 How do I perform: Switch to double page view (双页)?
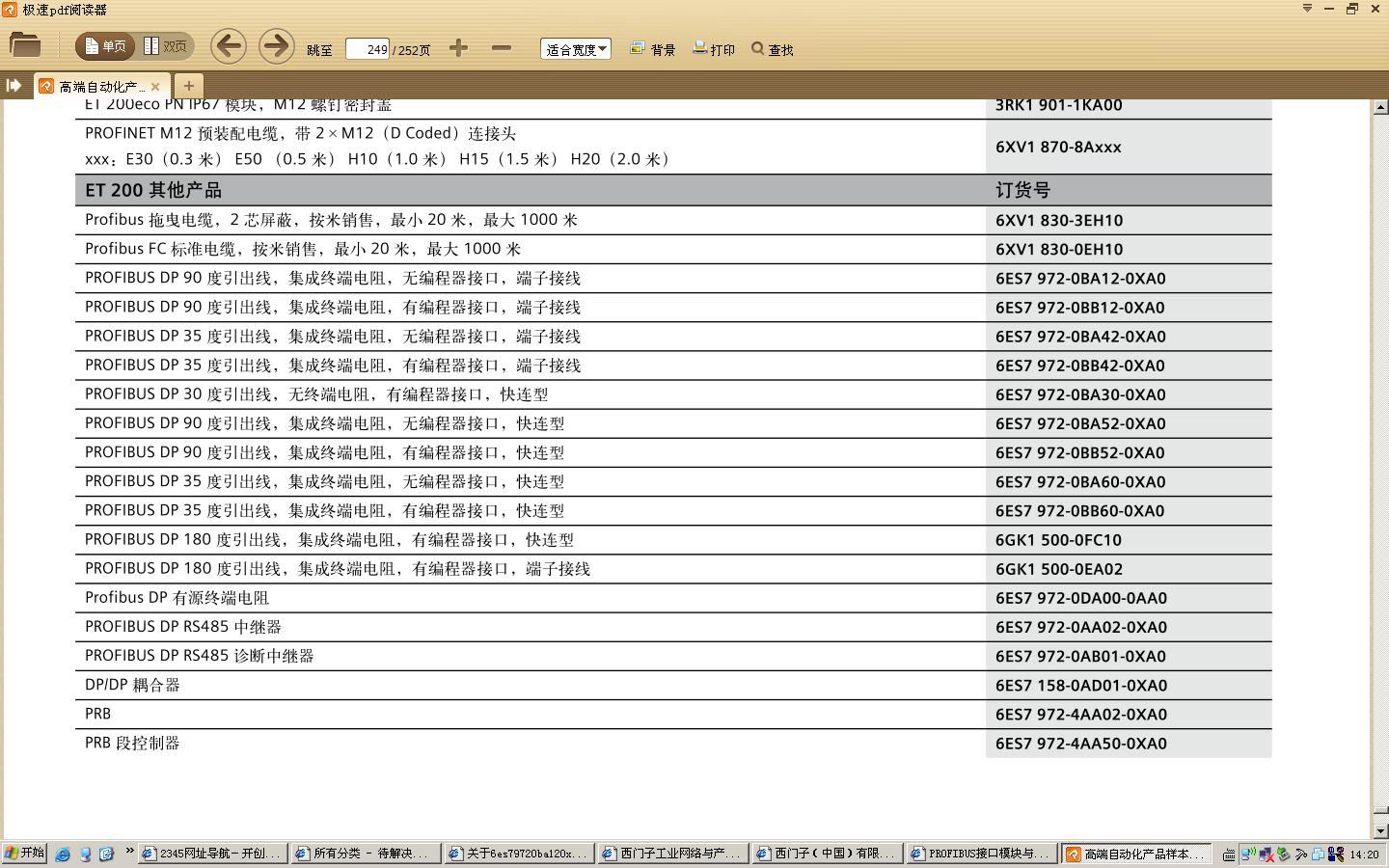165,46
